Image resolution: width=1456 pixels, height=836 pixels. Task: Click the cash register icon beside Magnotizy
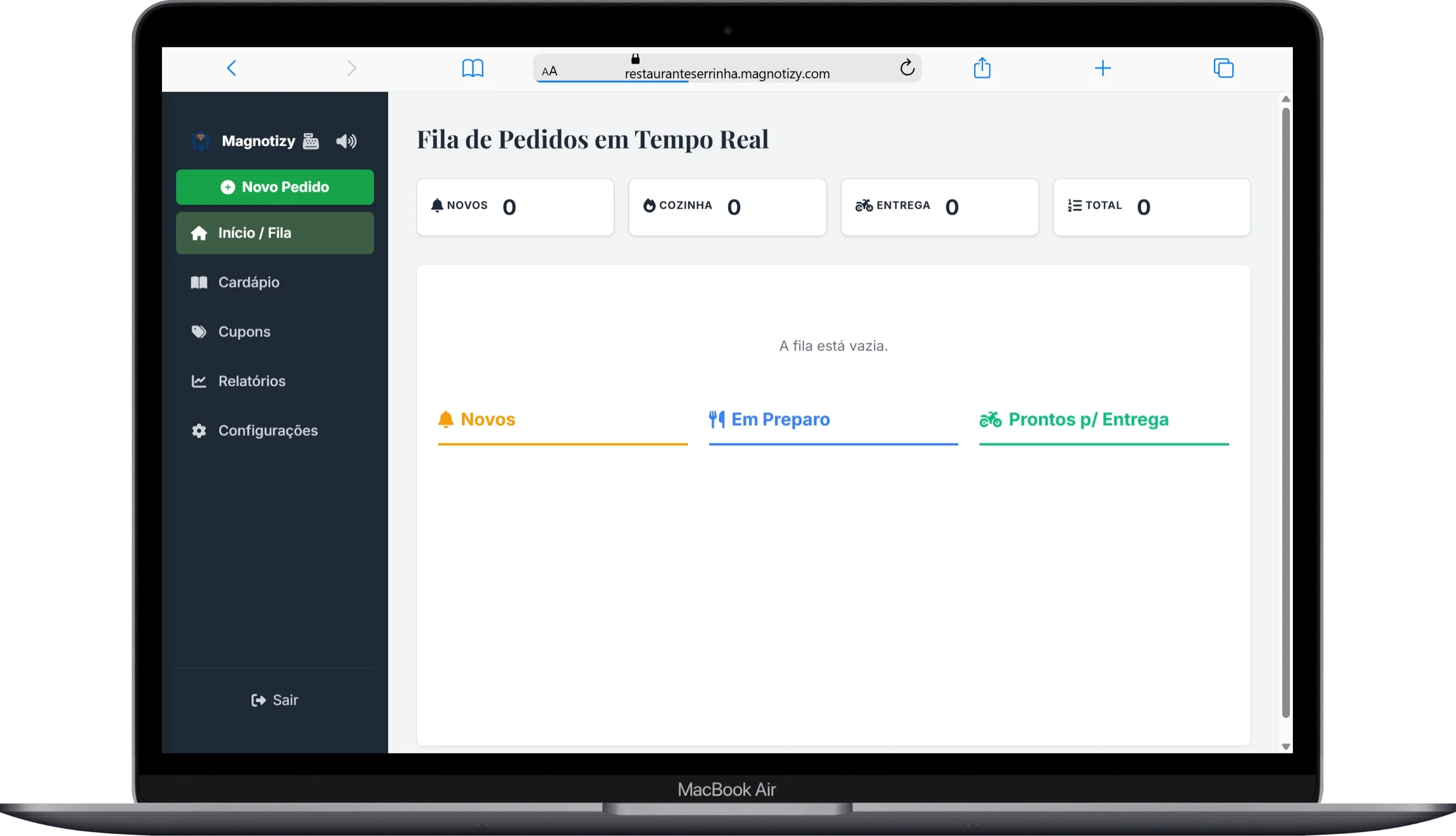pyautogui.click(x=310, y=141)
